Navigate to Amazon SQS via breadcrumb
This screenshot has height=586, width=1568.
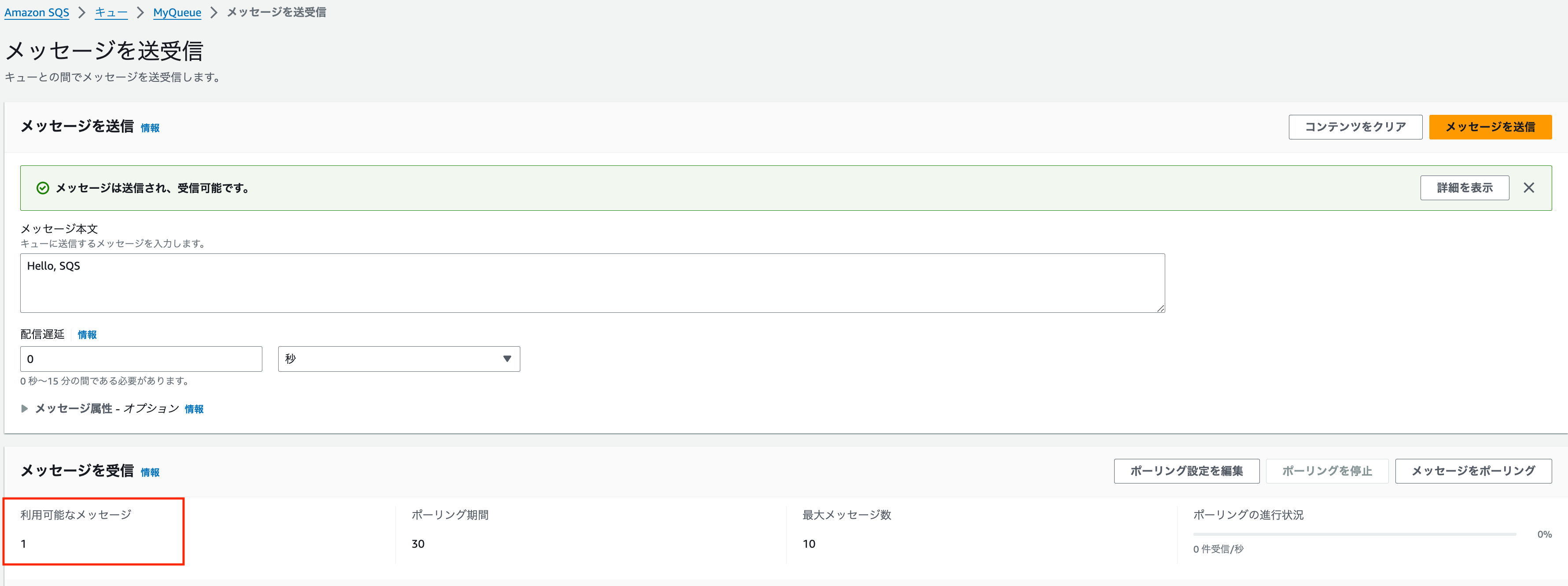click(37, 12)
